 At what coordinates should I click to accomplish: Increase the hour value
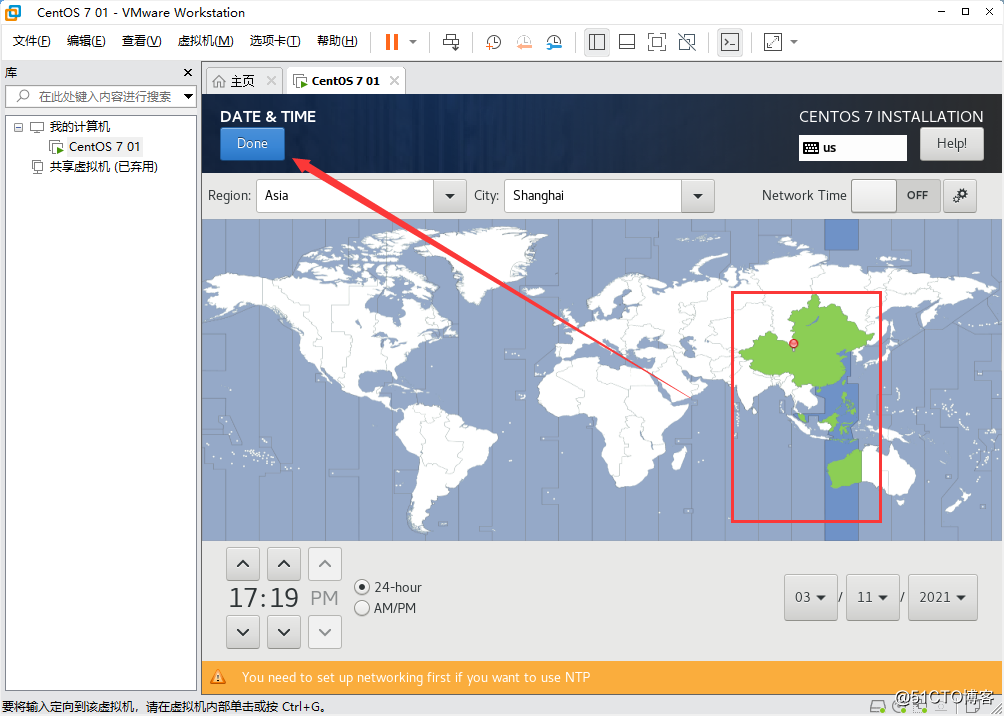click(x=243, y=564)
